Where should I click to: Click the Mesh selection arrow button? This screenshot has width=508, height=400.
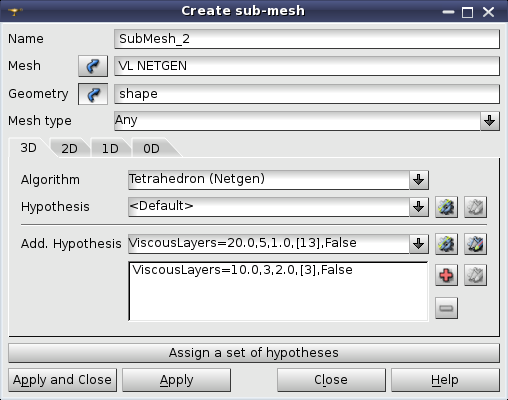click(93, 66)
